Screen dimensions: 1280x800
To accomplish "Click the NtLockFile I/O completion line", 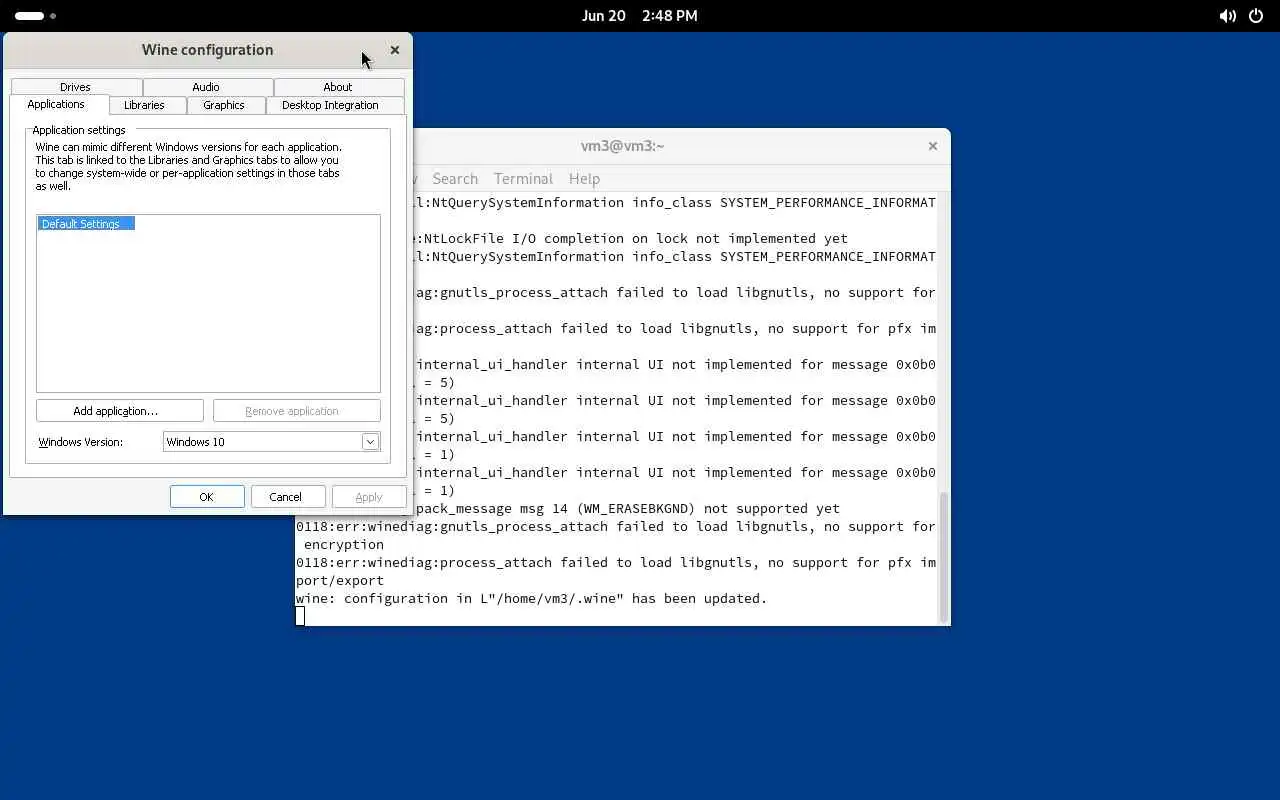I will coord(632,238).
